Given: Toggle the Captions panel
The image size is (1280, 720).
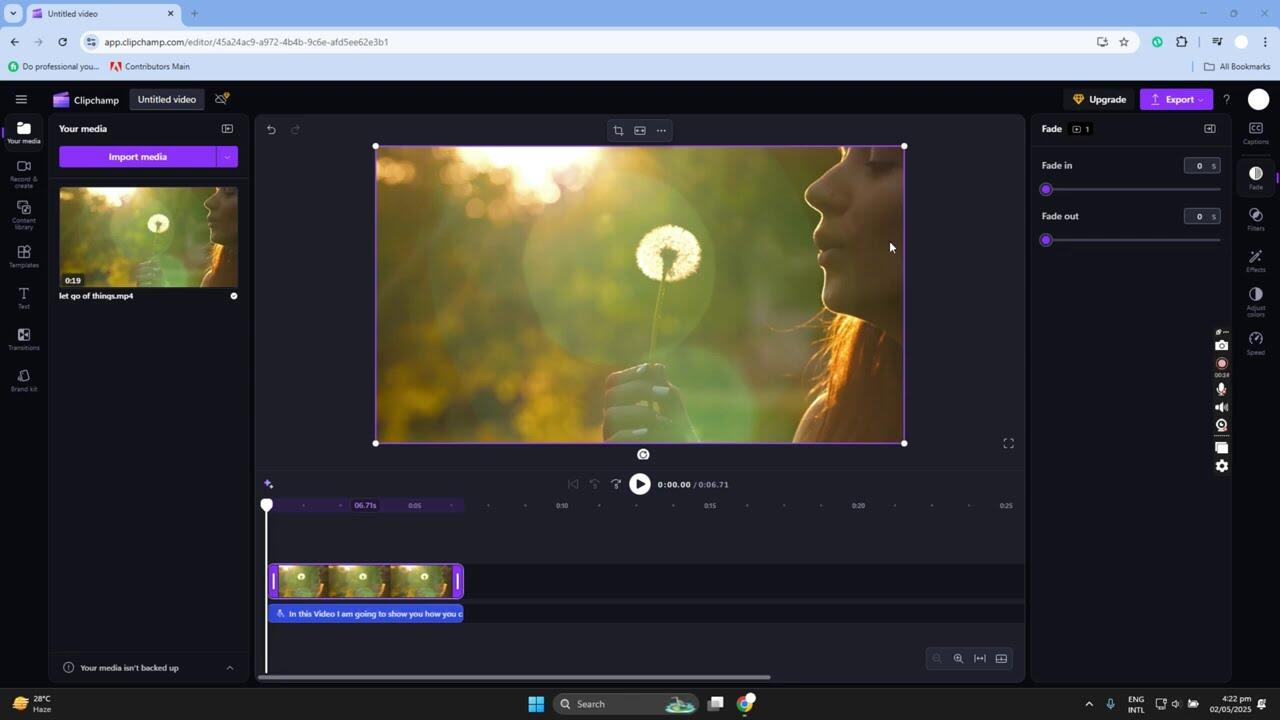Looking at the screenshot, I should click(1256, 132).
